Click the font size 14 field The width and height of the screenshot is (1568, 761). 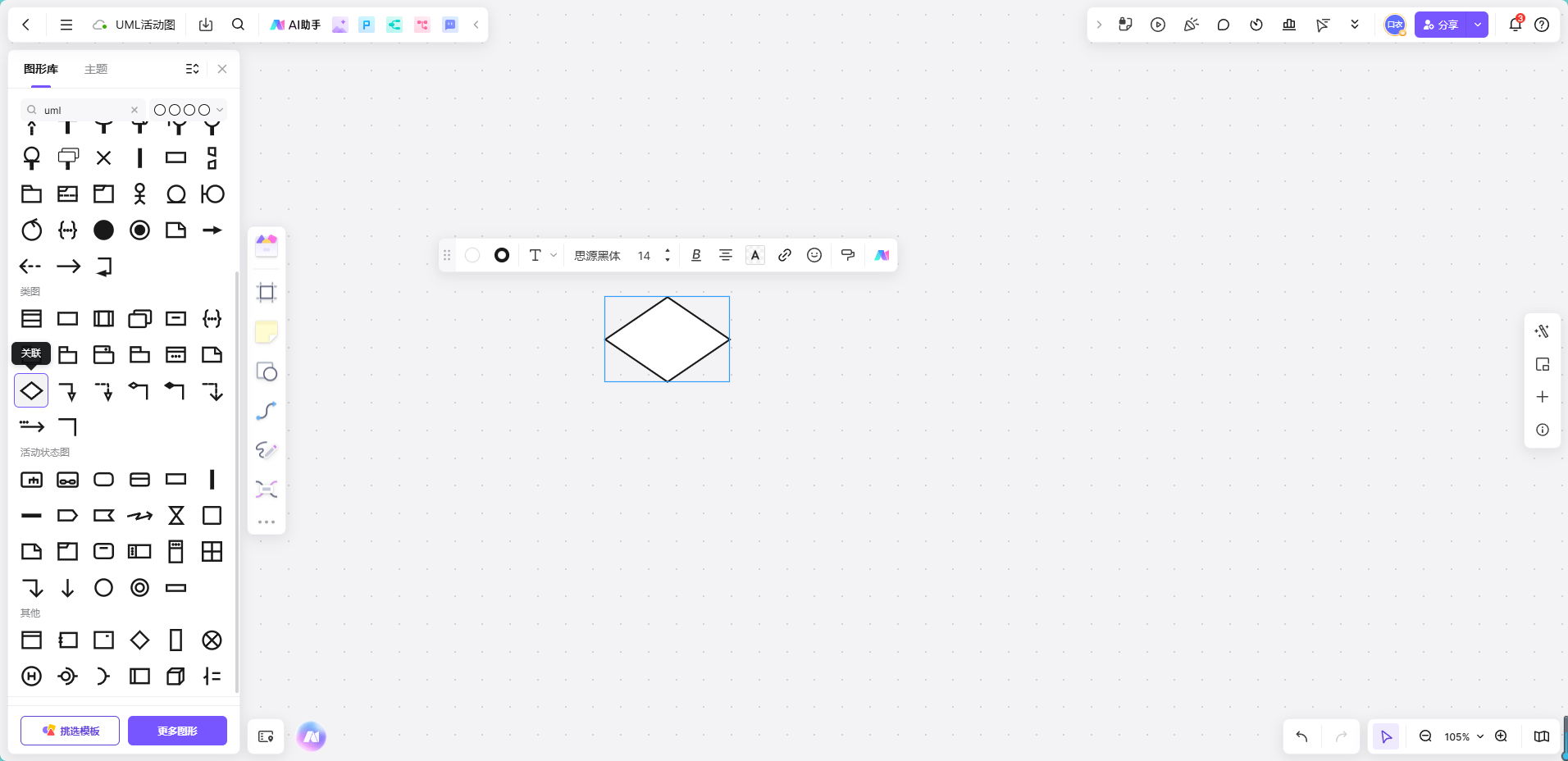tap(645, 256)
